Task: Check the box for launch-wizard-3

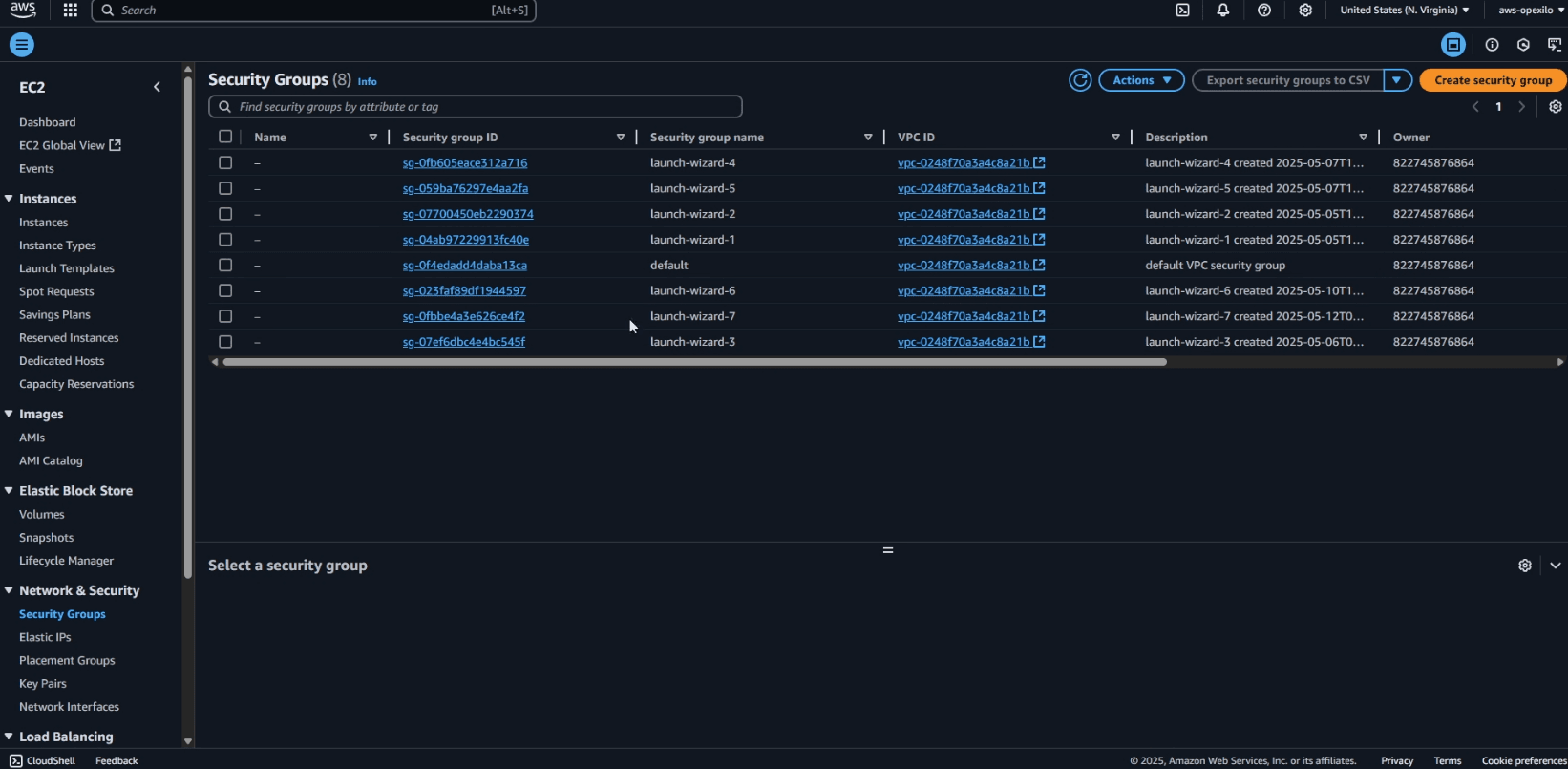Action: (225, 342)
